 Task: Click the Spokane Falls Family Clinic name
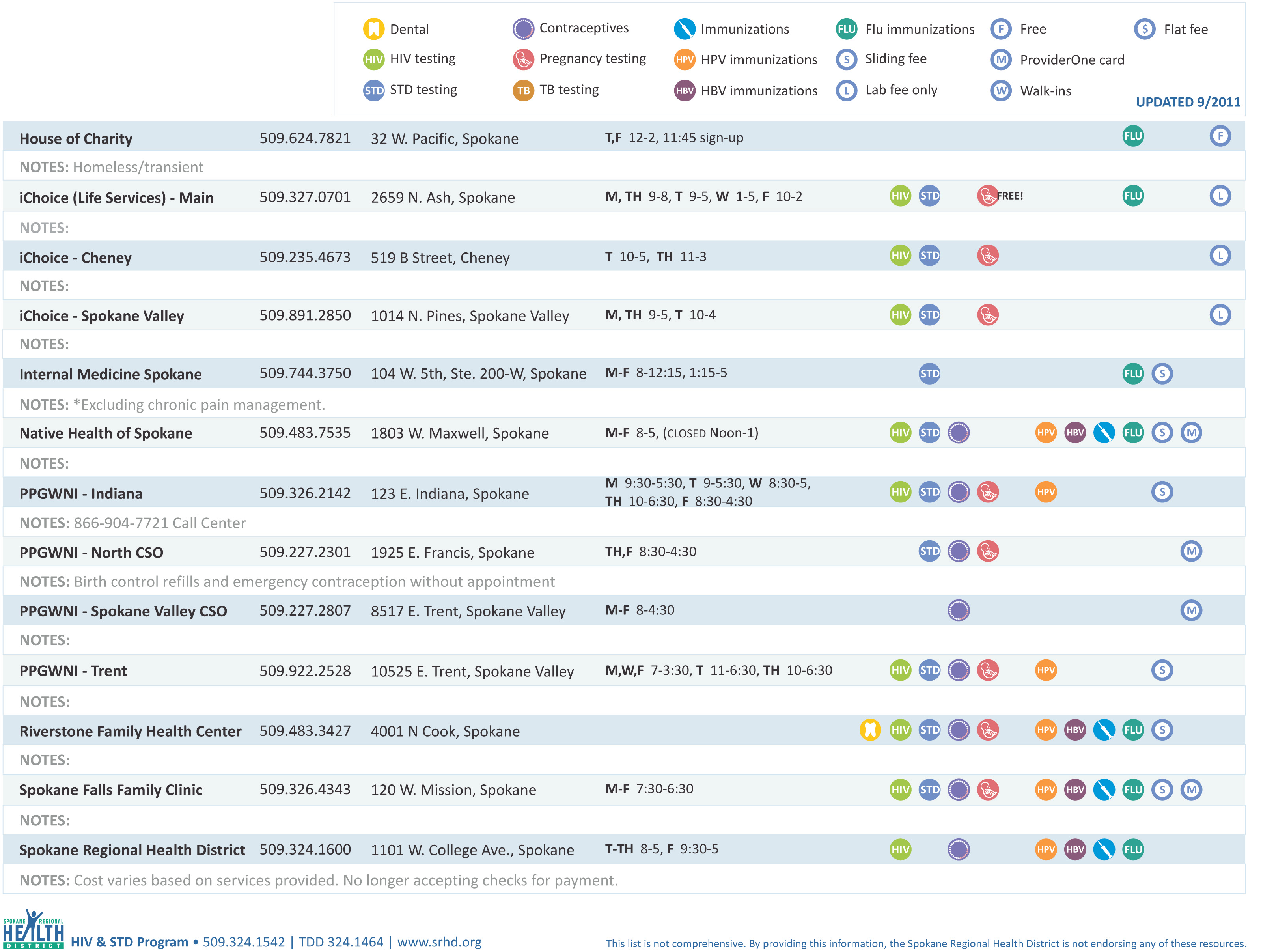coord(110,790)
